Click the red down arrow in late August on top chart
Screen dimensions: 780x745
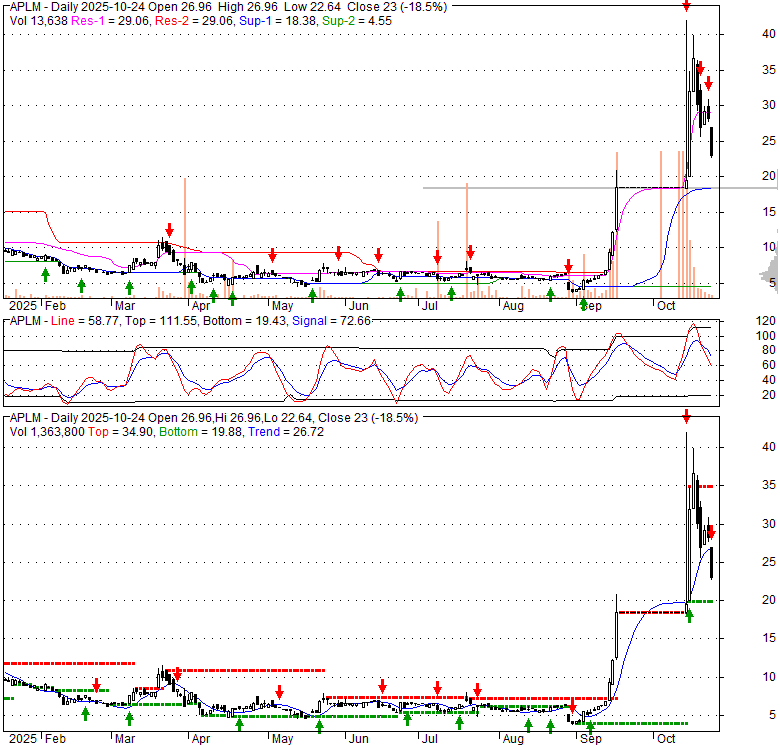568,266
